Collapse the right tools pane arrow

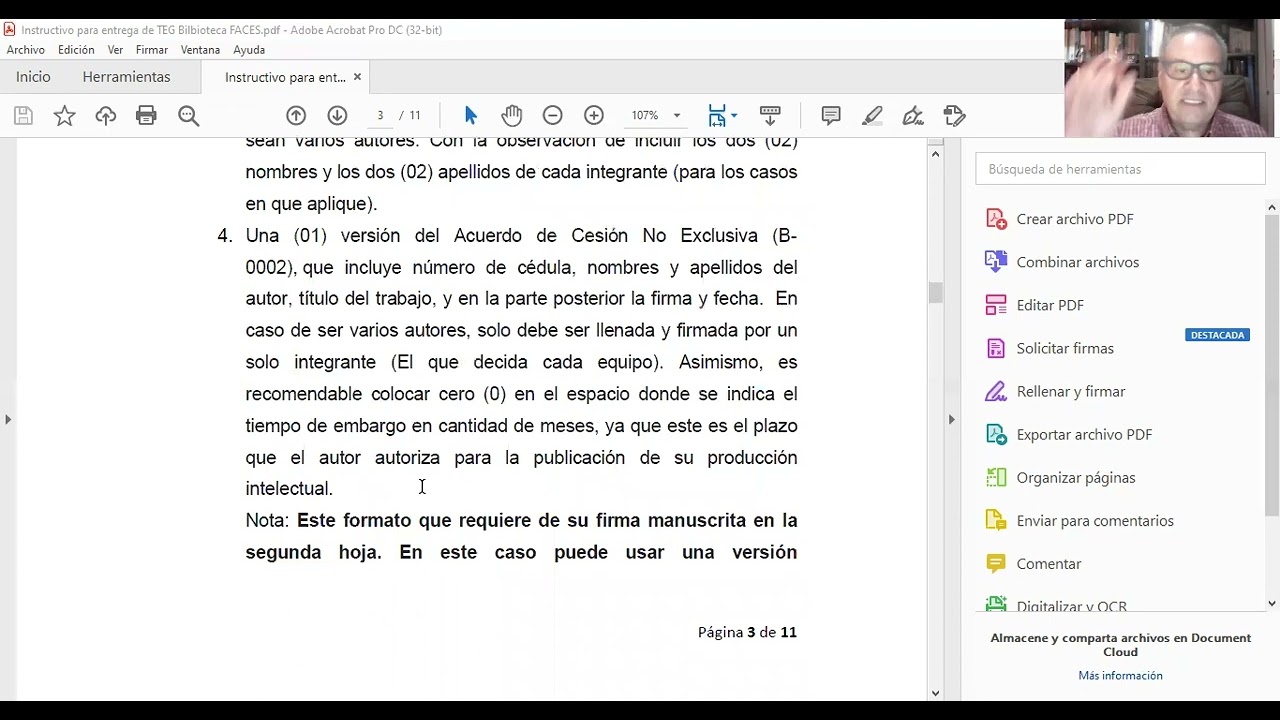pos(951,419)
